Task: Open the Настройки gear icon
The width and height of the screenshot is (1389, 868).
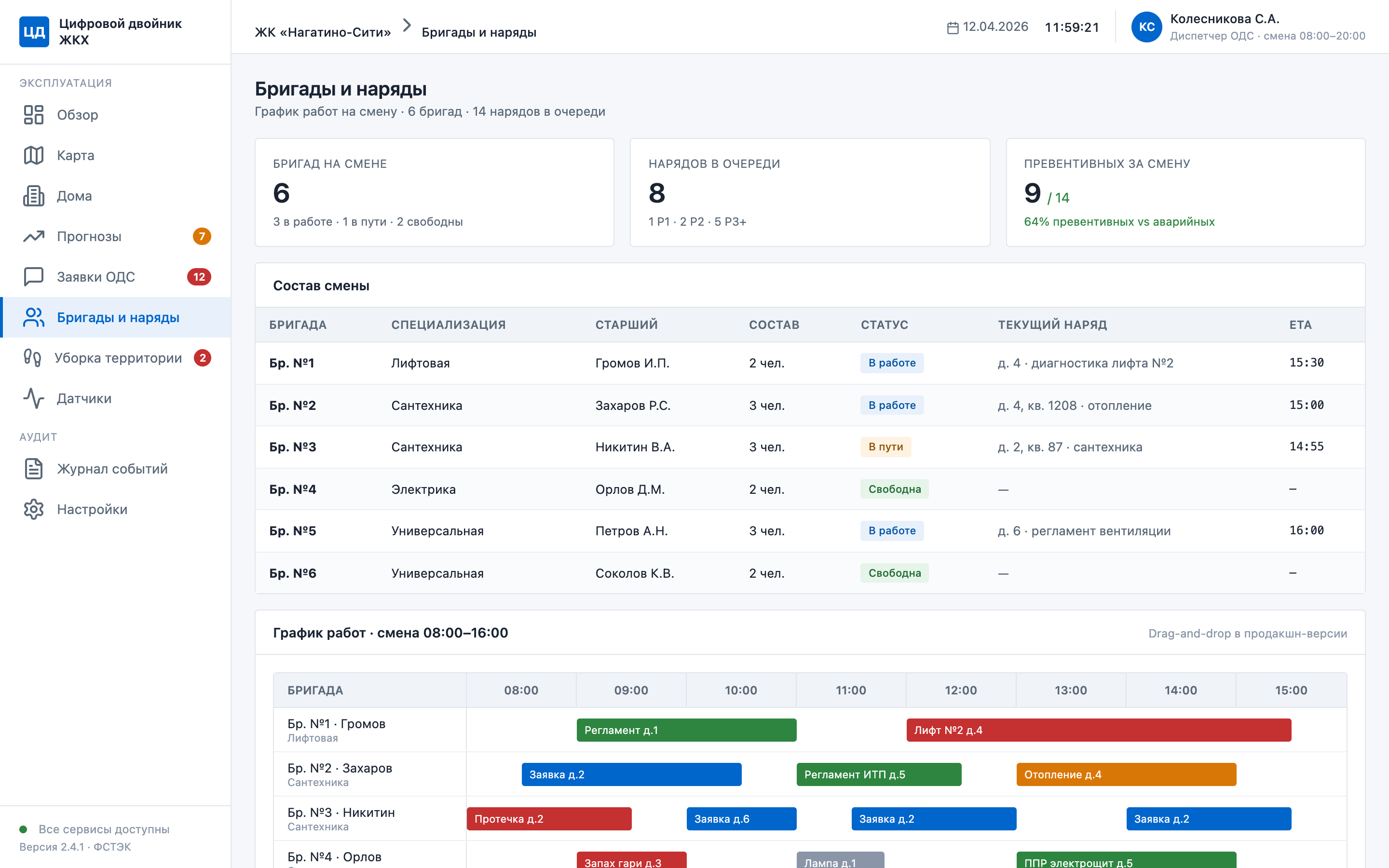Action: point(33,509)
